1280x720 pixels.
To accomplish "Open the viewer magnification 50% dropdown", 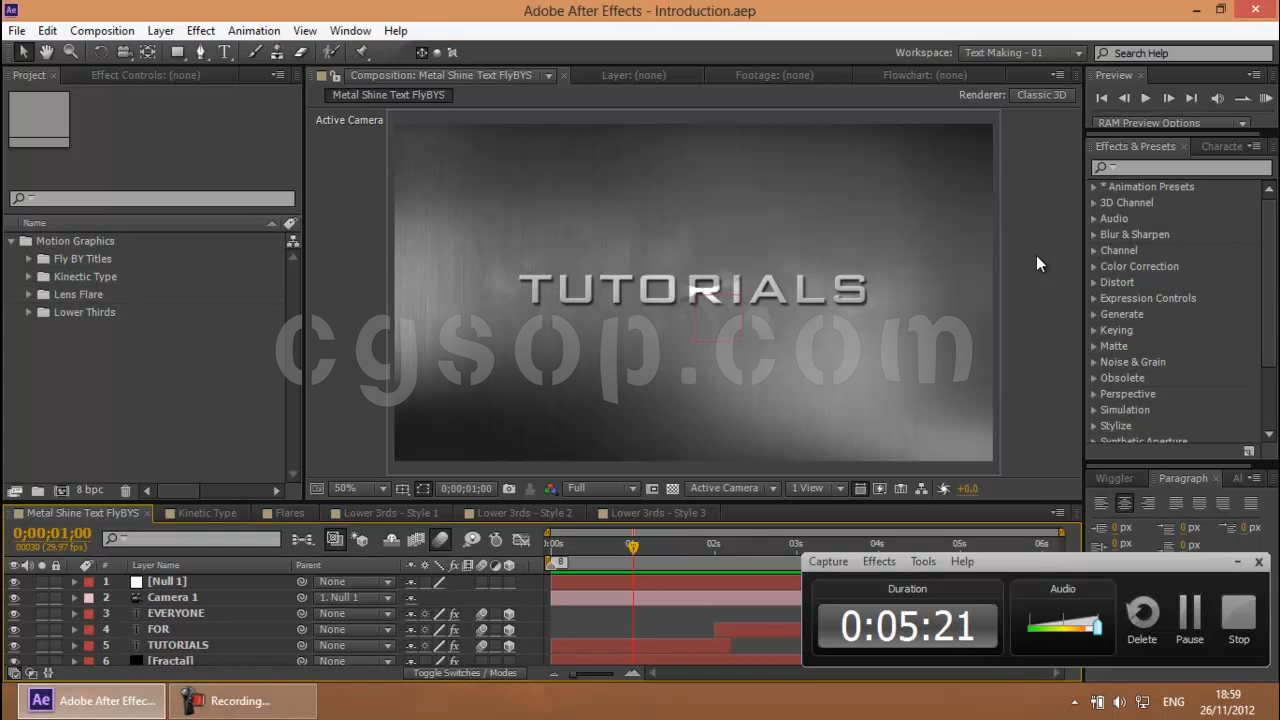I will [361, 489].
